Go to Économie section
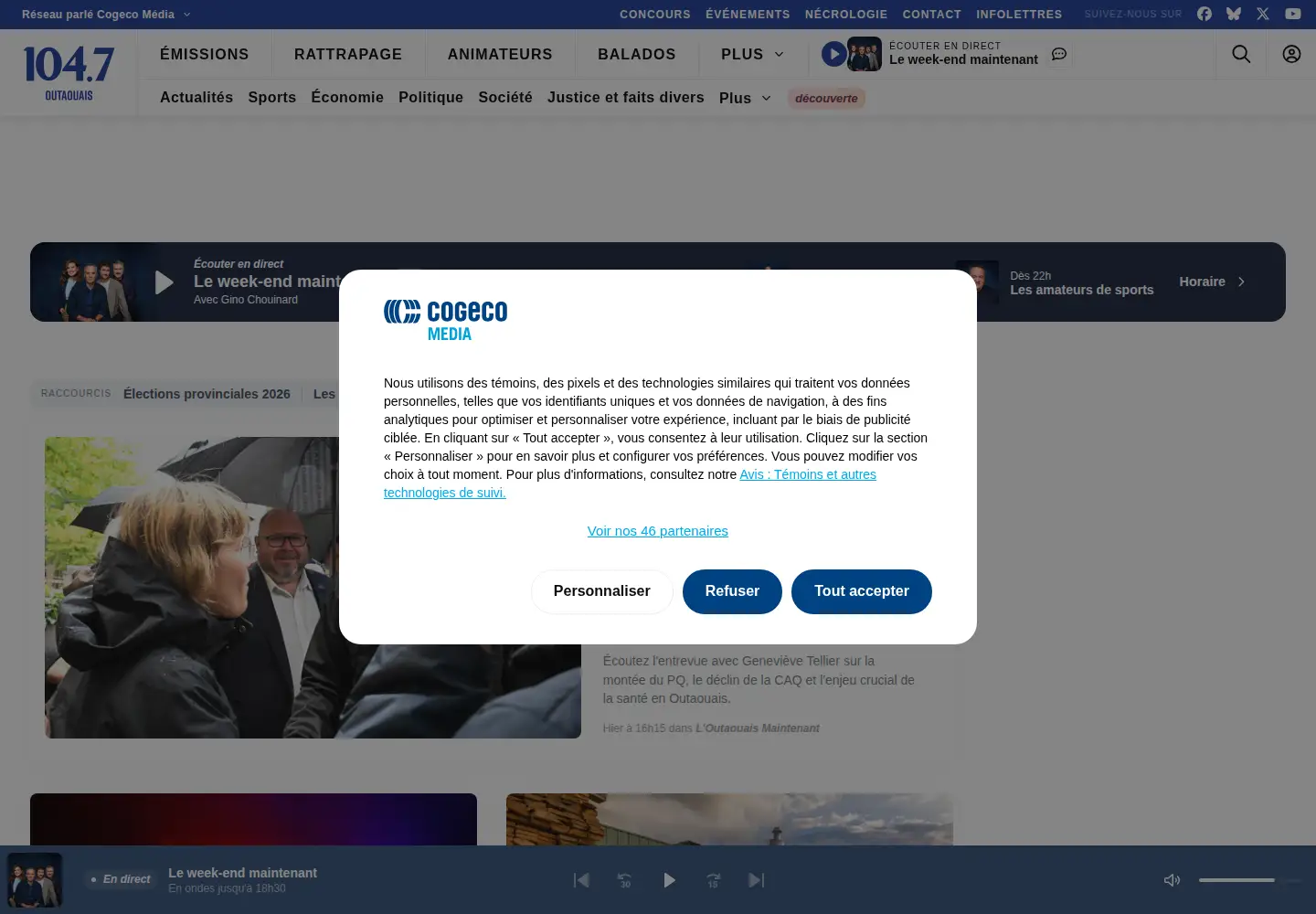 (x=347, y=98)
